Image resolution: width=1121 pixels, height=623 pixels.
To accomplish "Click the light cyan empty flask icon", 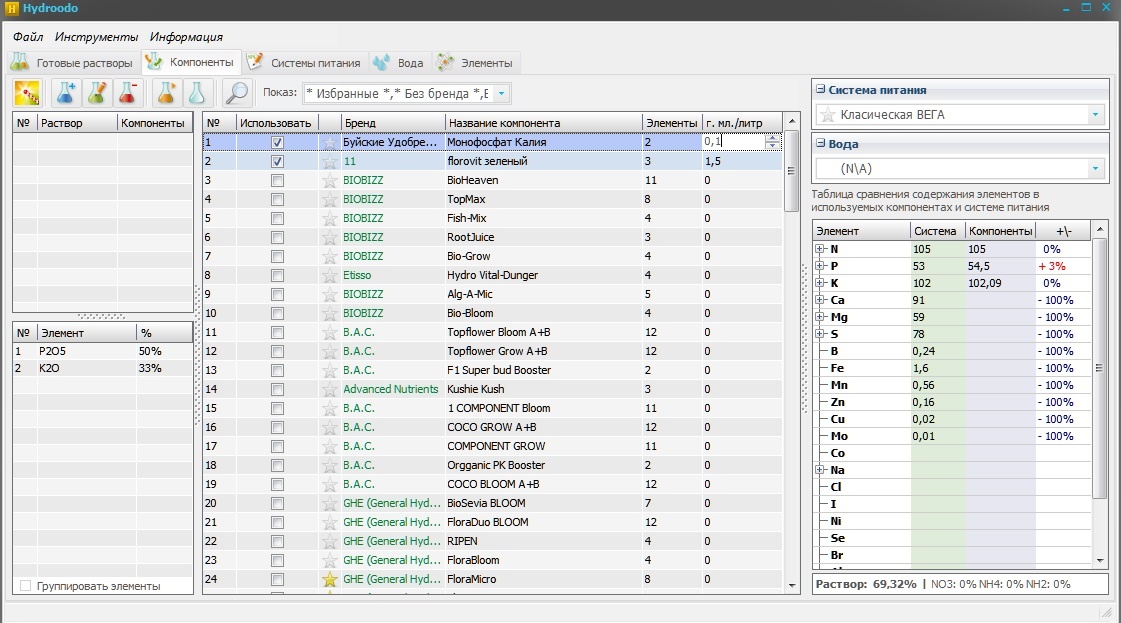I will tap(197, 93).
